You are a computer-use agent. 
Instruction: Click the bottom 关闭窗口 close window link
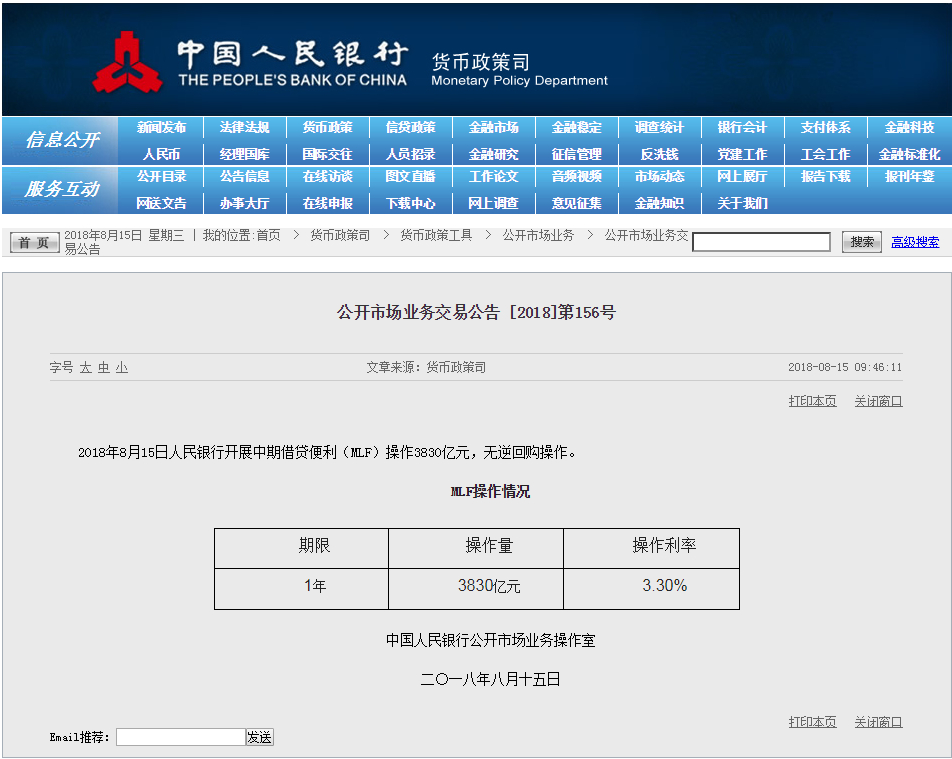pos(878,722)
